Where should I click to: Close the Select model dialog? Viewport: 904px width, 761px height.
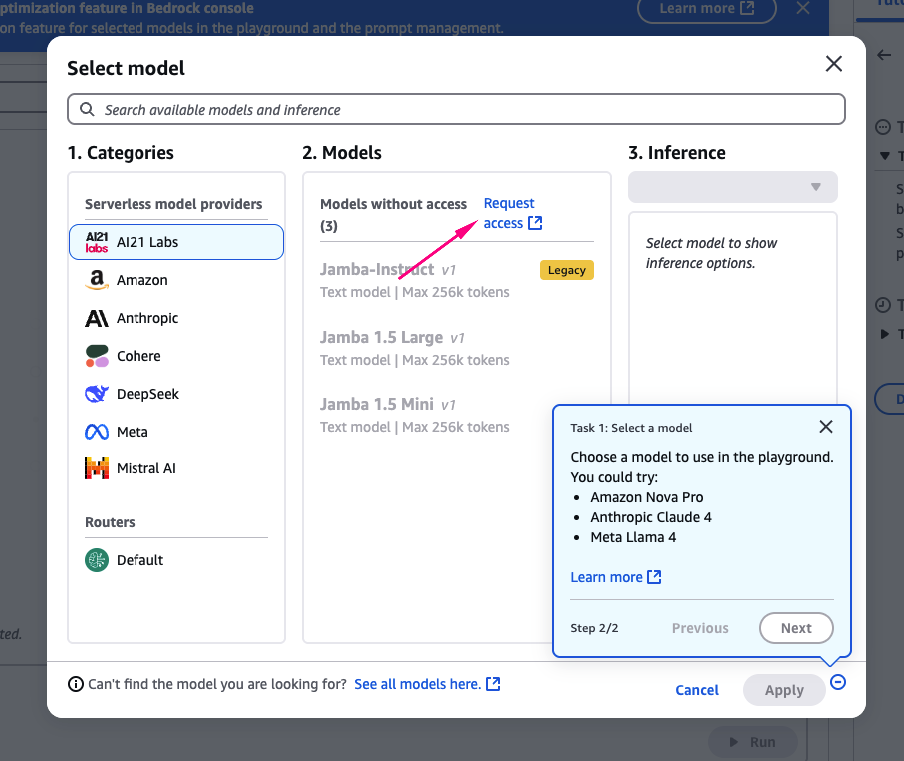pyautogui.click(x=833, y=64)
